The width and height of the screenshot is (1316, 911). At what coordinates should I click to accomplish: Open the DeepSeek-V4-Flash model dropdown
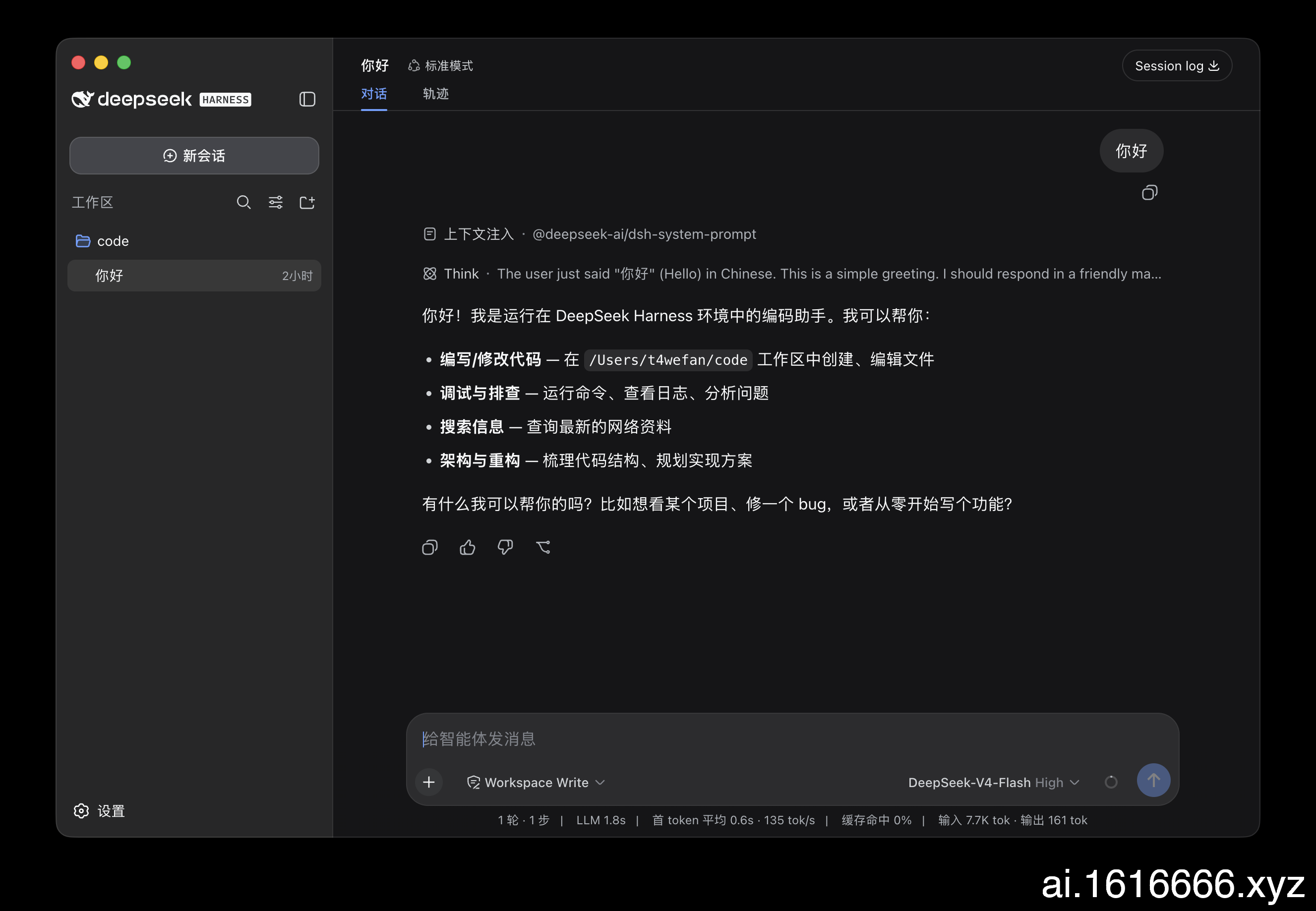point(993,782)
